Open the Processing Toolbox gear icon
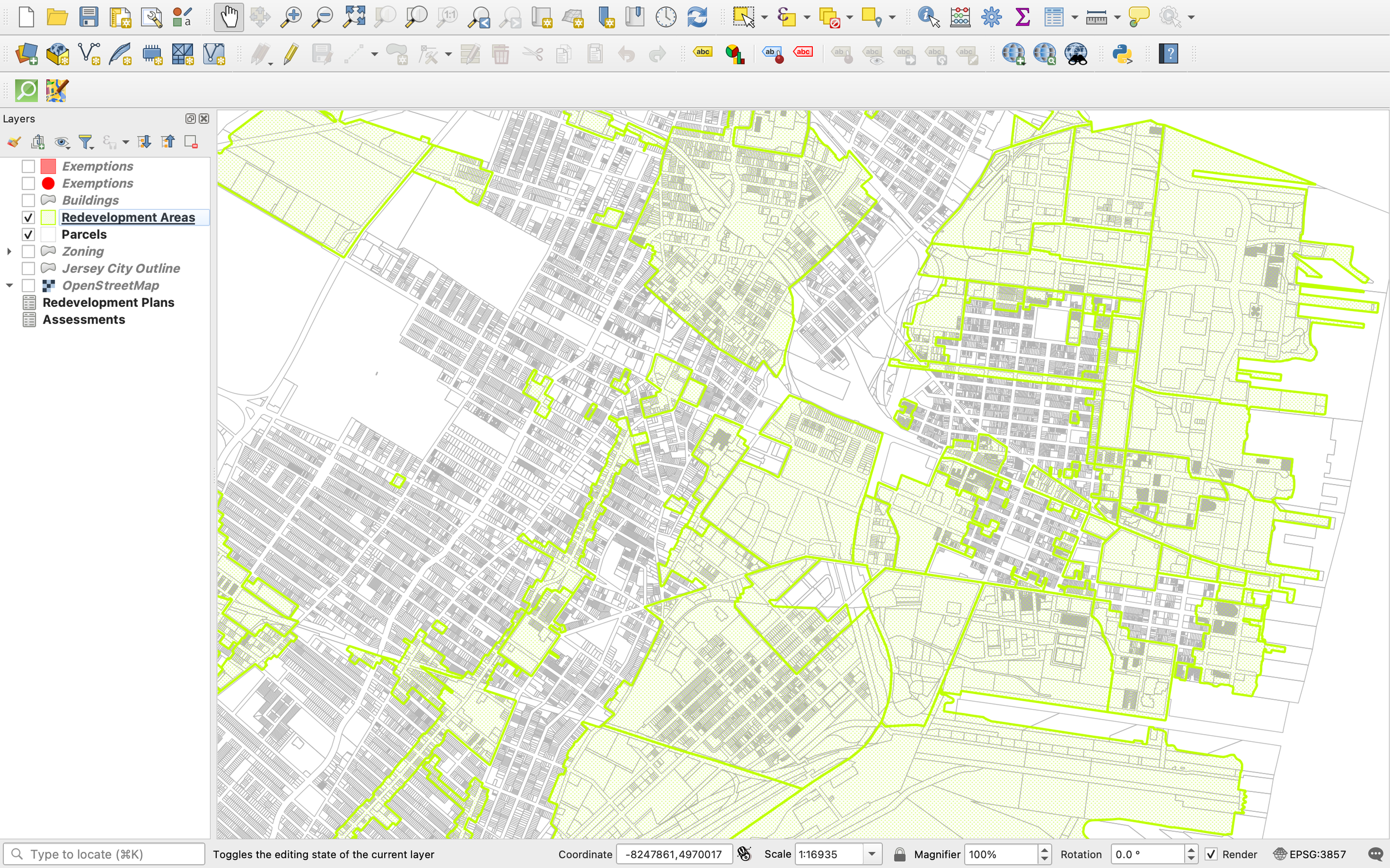This screenshot has height=868, width=1390. click(x=991, y=17)
